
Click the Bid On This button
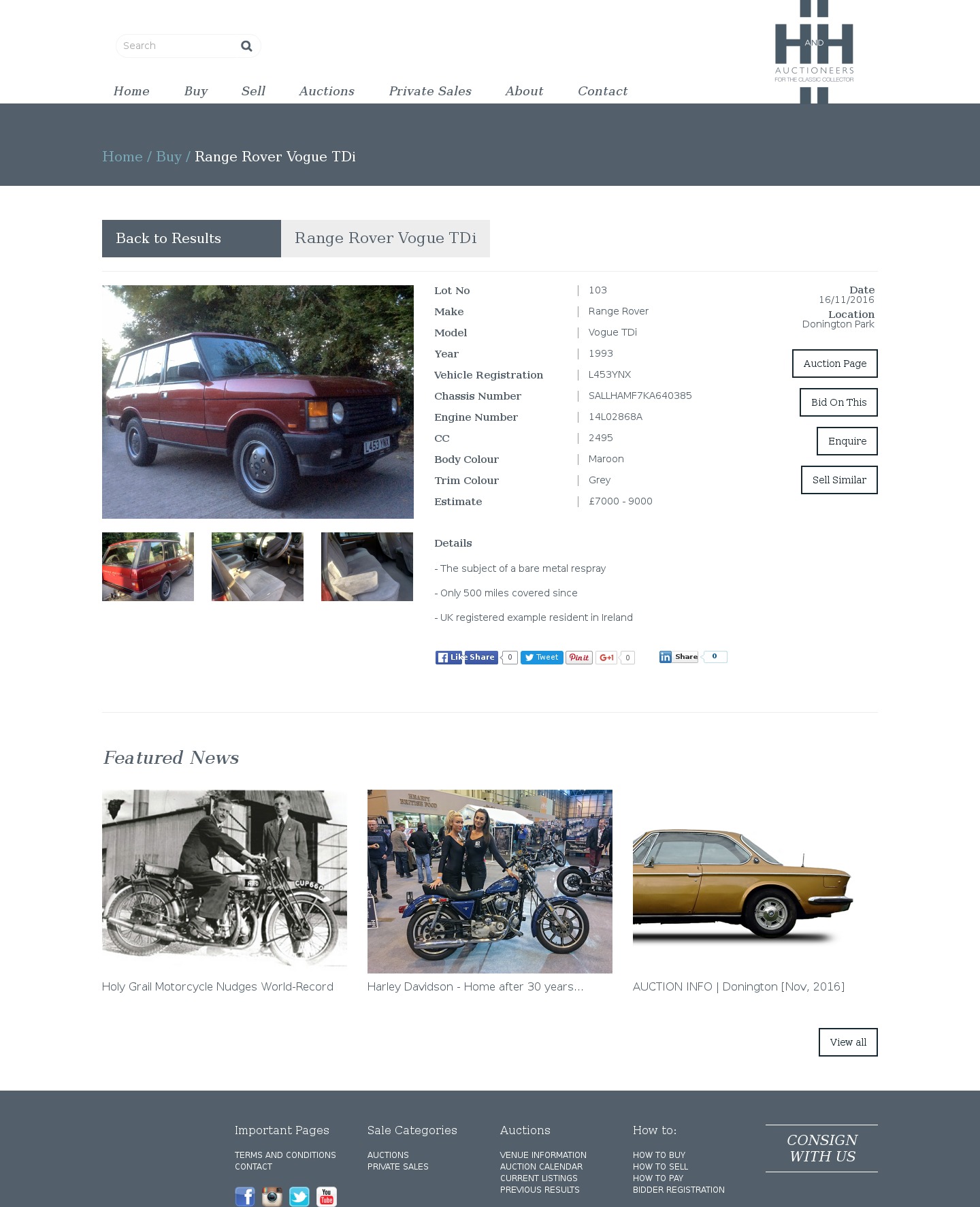838,402
